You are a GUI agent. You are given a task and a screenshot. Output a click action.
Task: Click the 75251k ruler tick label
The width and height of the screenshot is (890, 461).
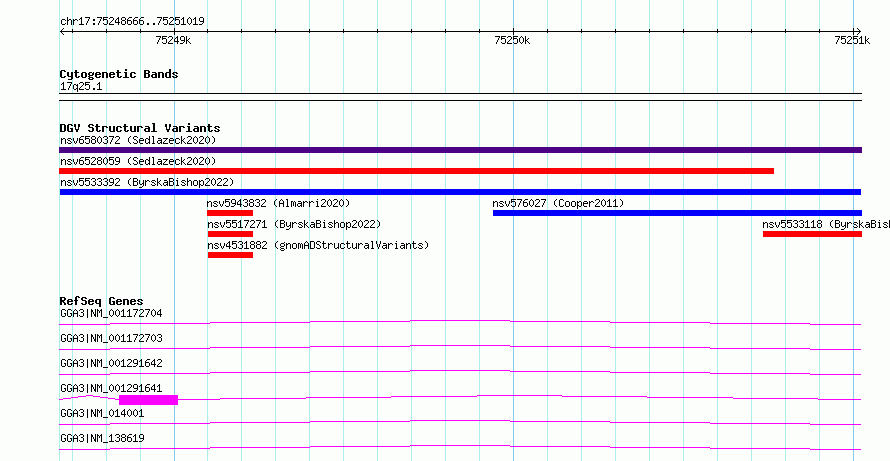click(x=852, y=40)
